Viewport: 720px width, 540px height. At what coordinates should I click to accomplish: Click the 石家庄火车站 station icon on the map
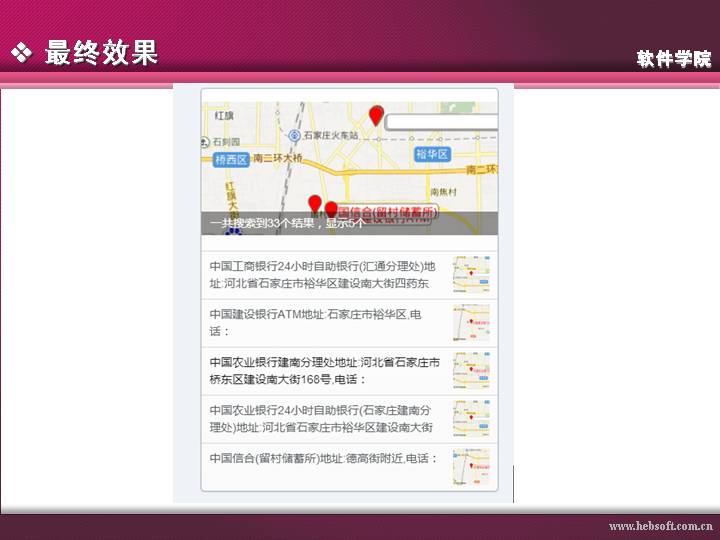pyautogui.click(x=294, y=135)
